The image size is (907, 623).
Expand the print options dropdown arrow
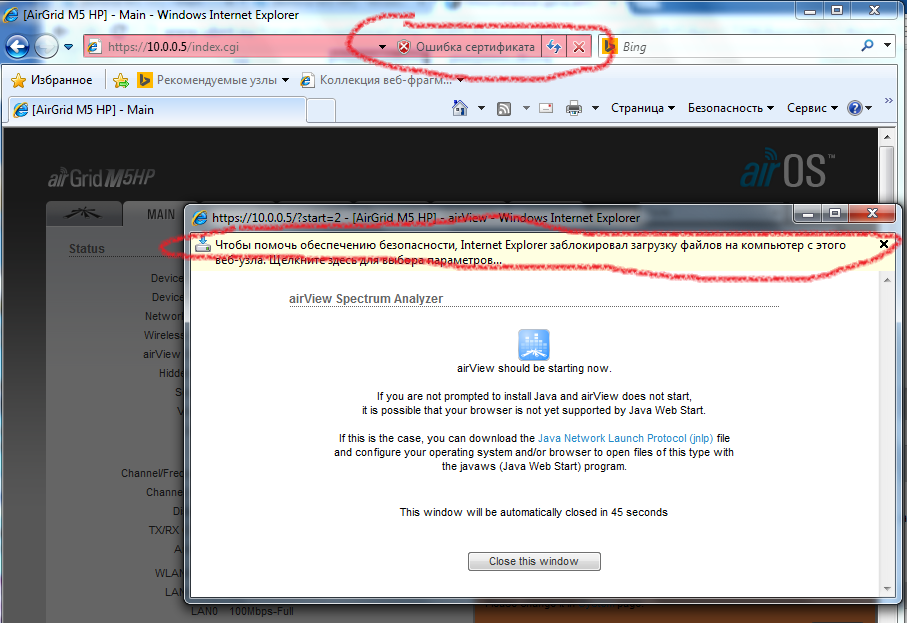click(595, 108)
